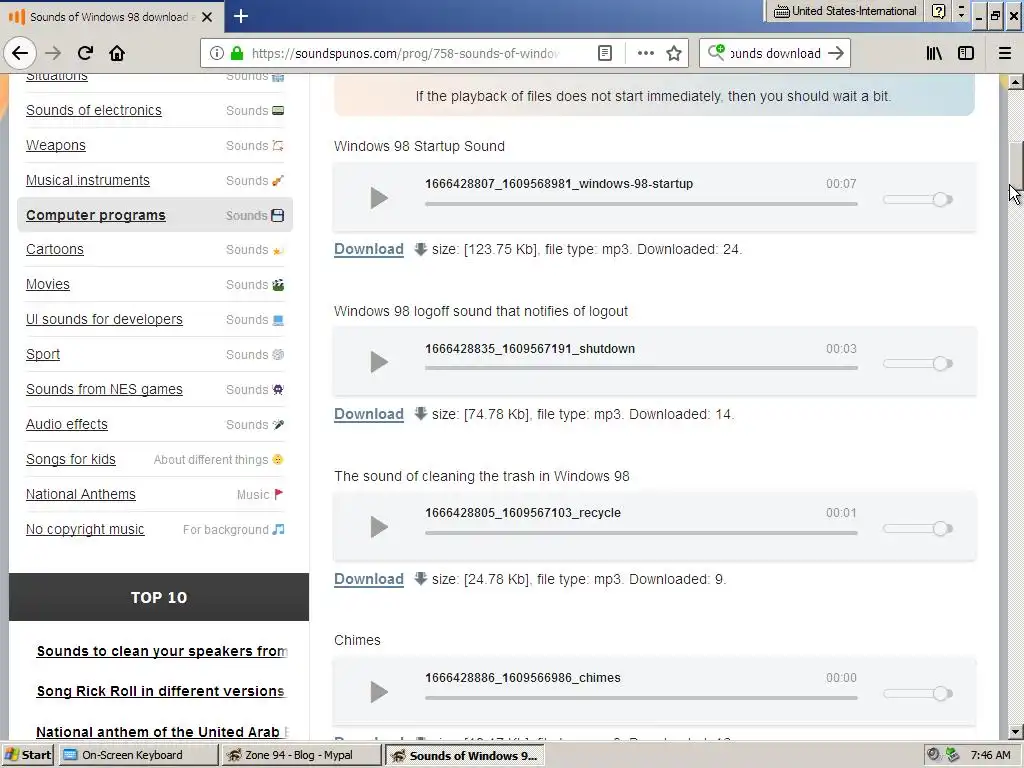Reload the current page
This screenshot has height=768, width=1024.
pyautogui.click(x=85, y=53)
